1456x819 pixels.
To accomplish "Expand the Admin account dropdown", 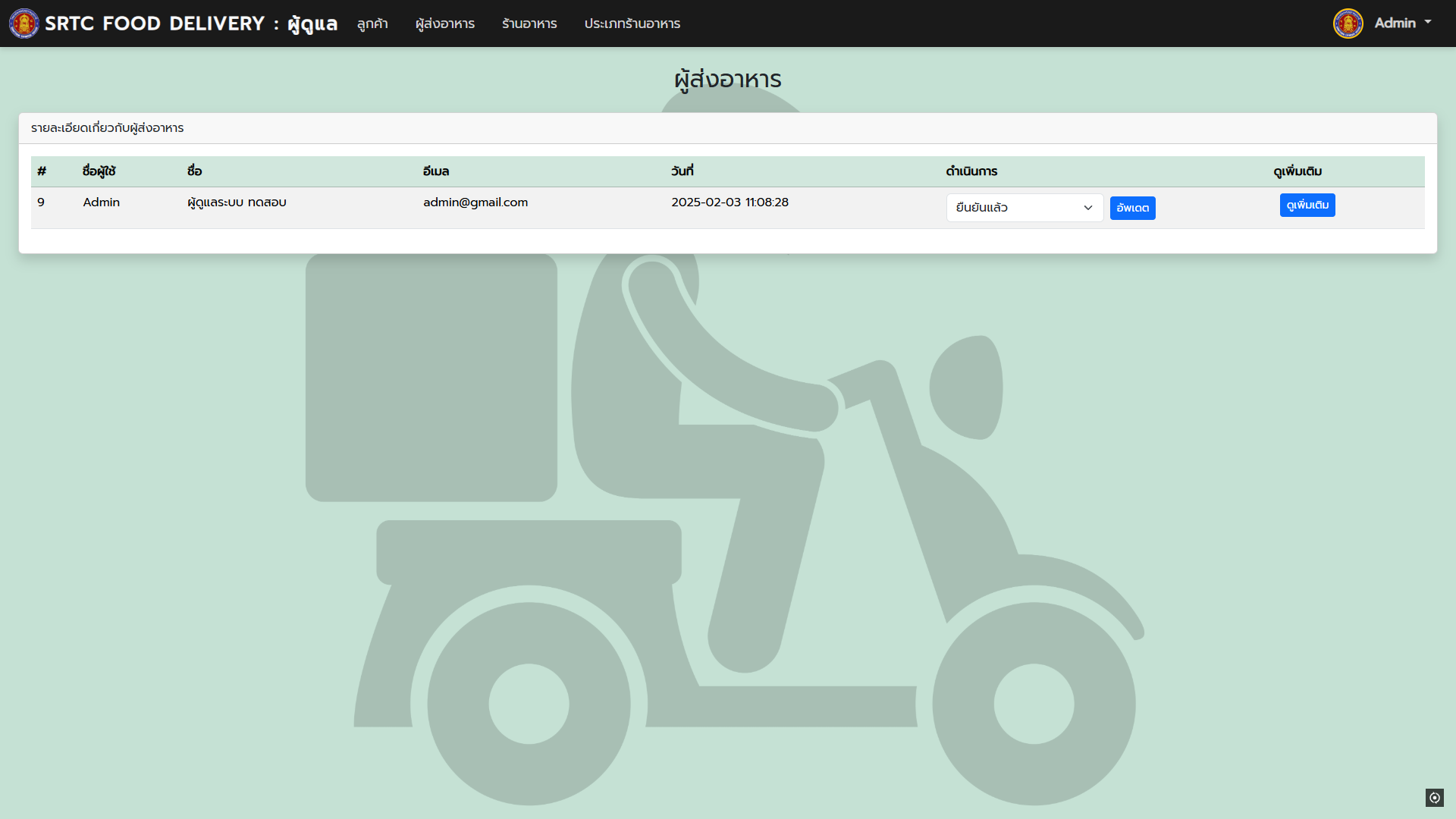I will tap(1403, 23).
